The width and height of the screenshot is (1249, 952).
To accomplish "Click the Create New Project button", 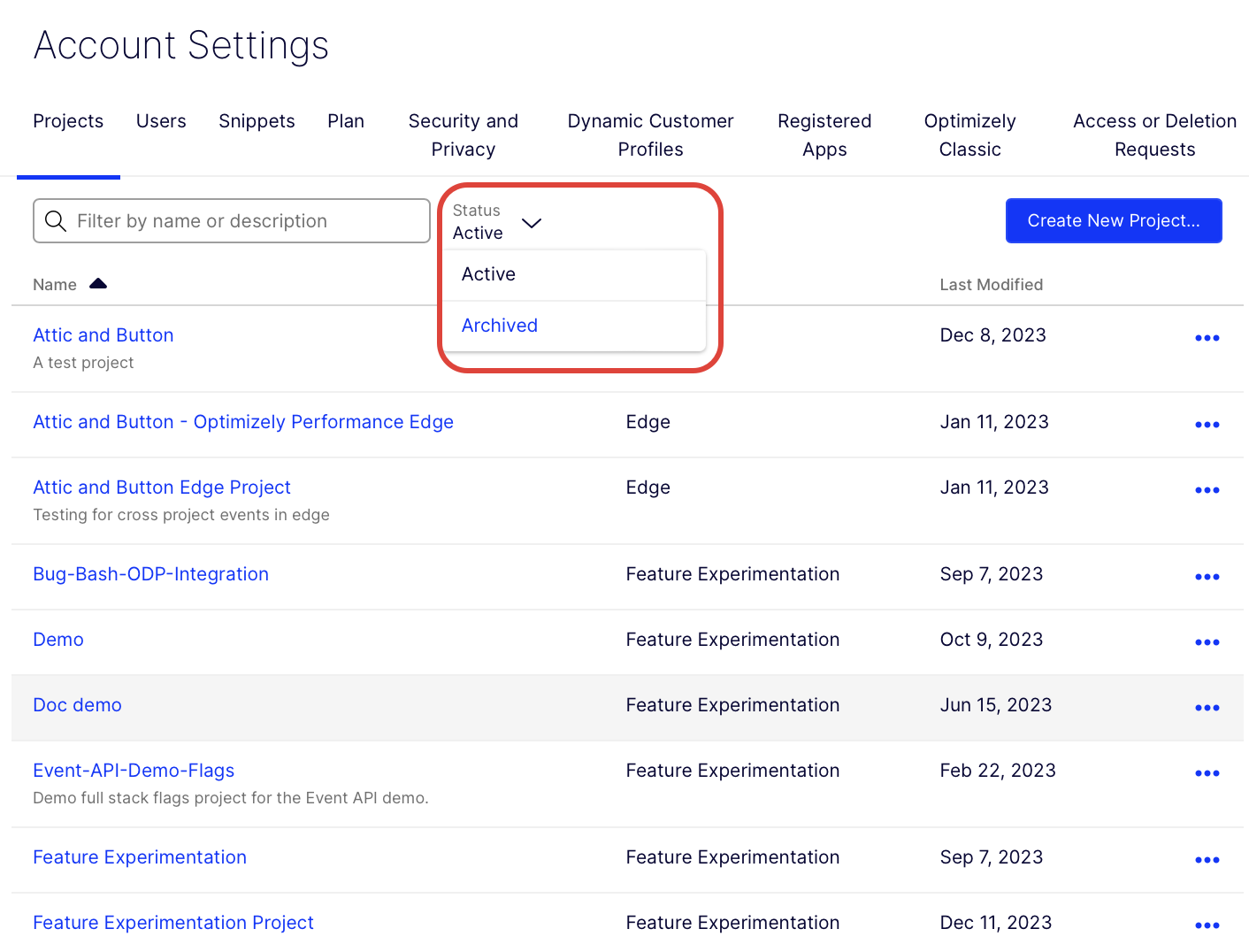I will (1114, 220).
